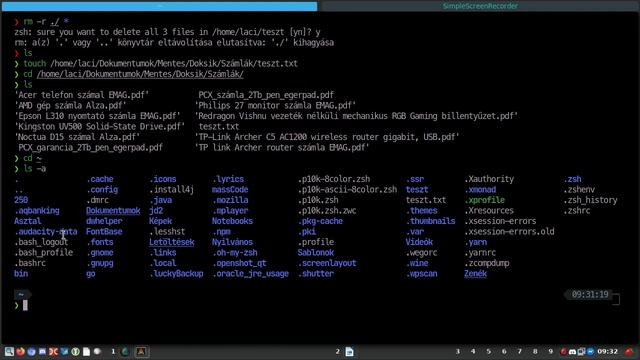Click the Notebooks directory name

point(232,221)
